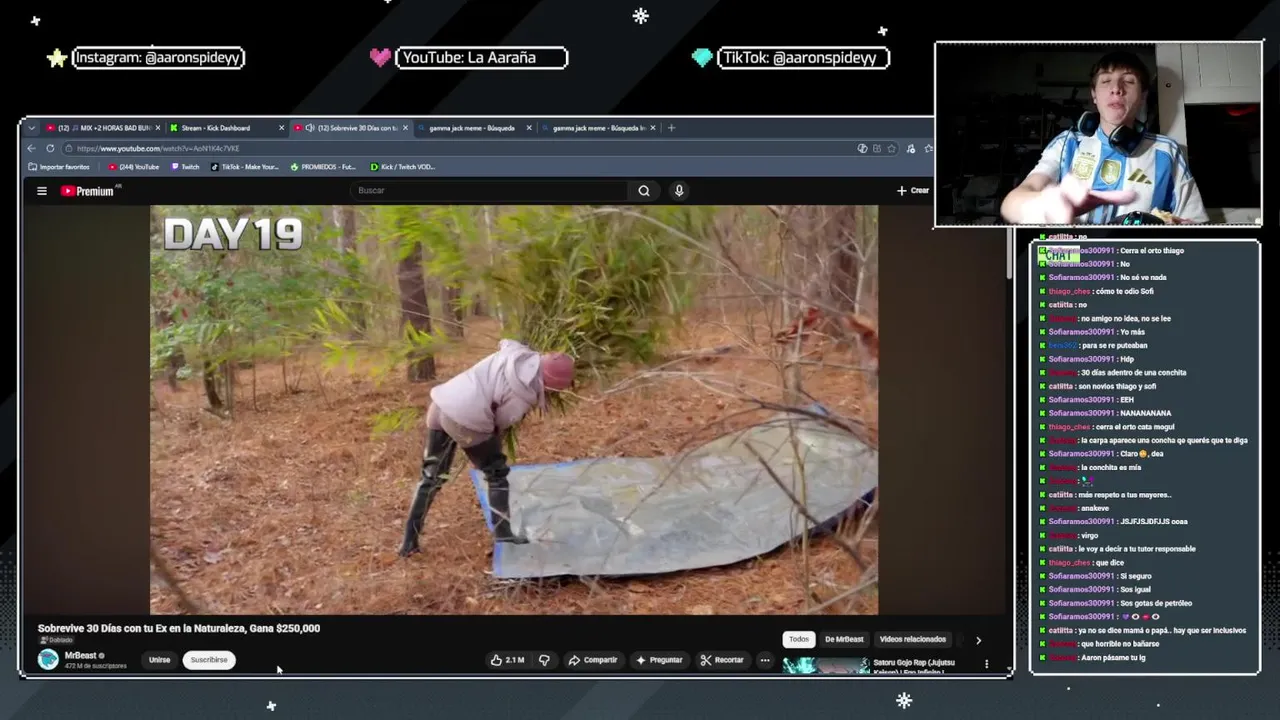Select the Videos relacionados chip
The height and width of the screenshot is (720, 1280).
912,639
